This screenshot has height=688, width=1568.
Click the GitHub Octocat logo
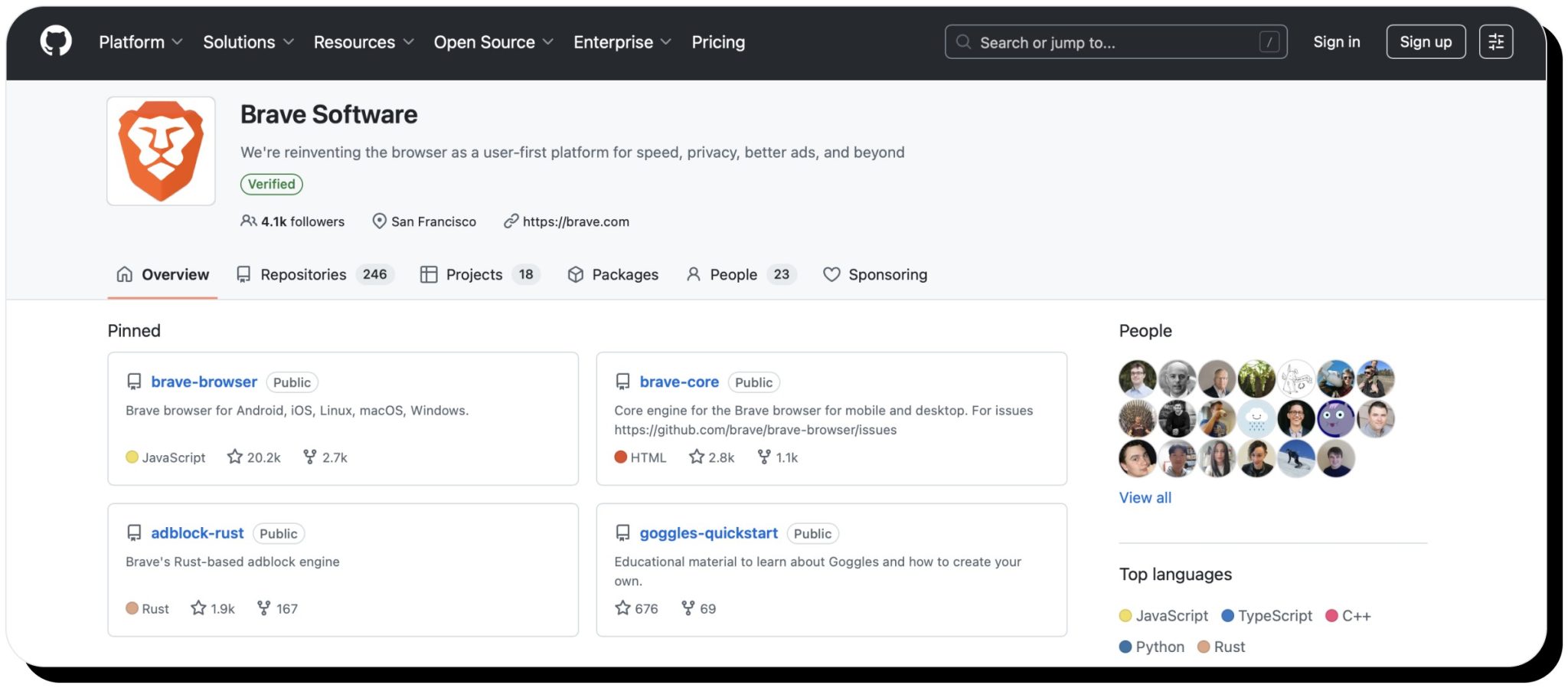[x=56, y=41]
